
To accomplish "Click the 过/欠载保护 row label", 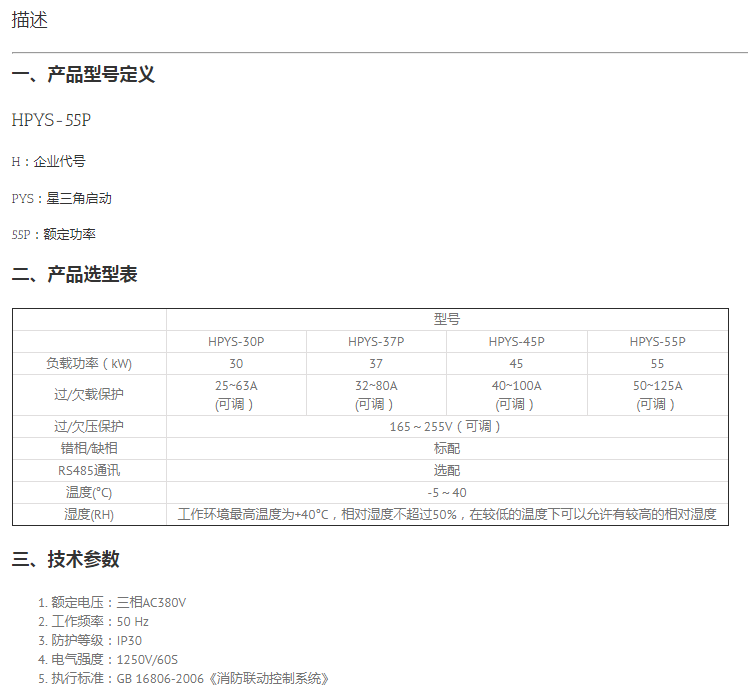I will click(x=89, y=395).
